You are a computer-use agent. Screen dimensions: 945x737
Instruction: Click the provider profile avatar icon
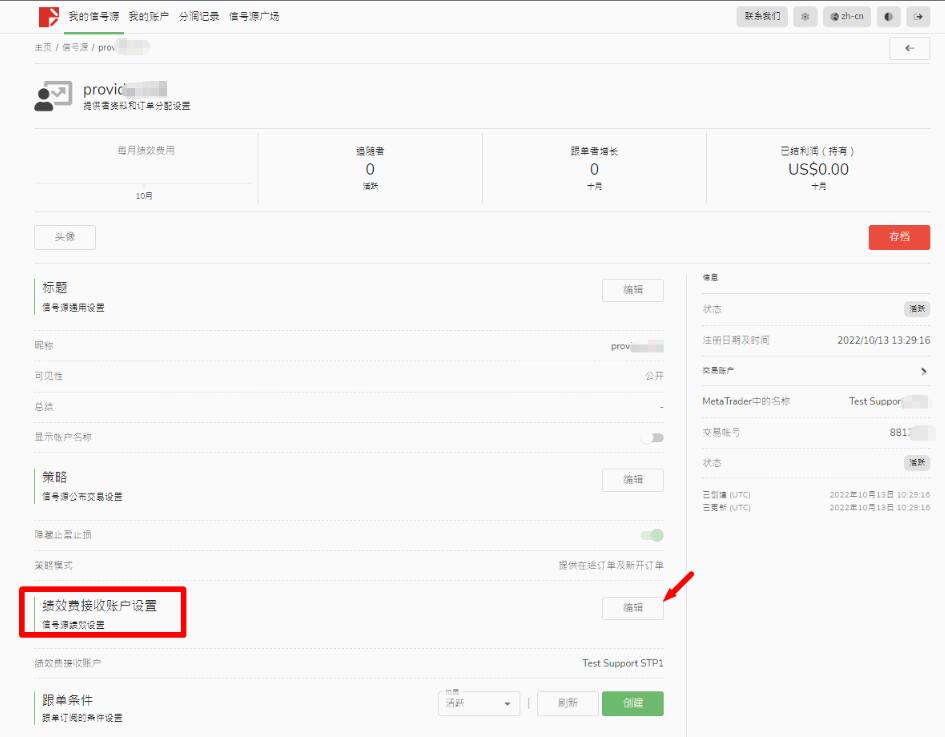tap(53, 96)
